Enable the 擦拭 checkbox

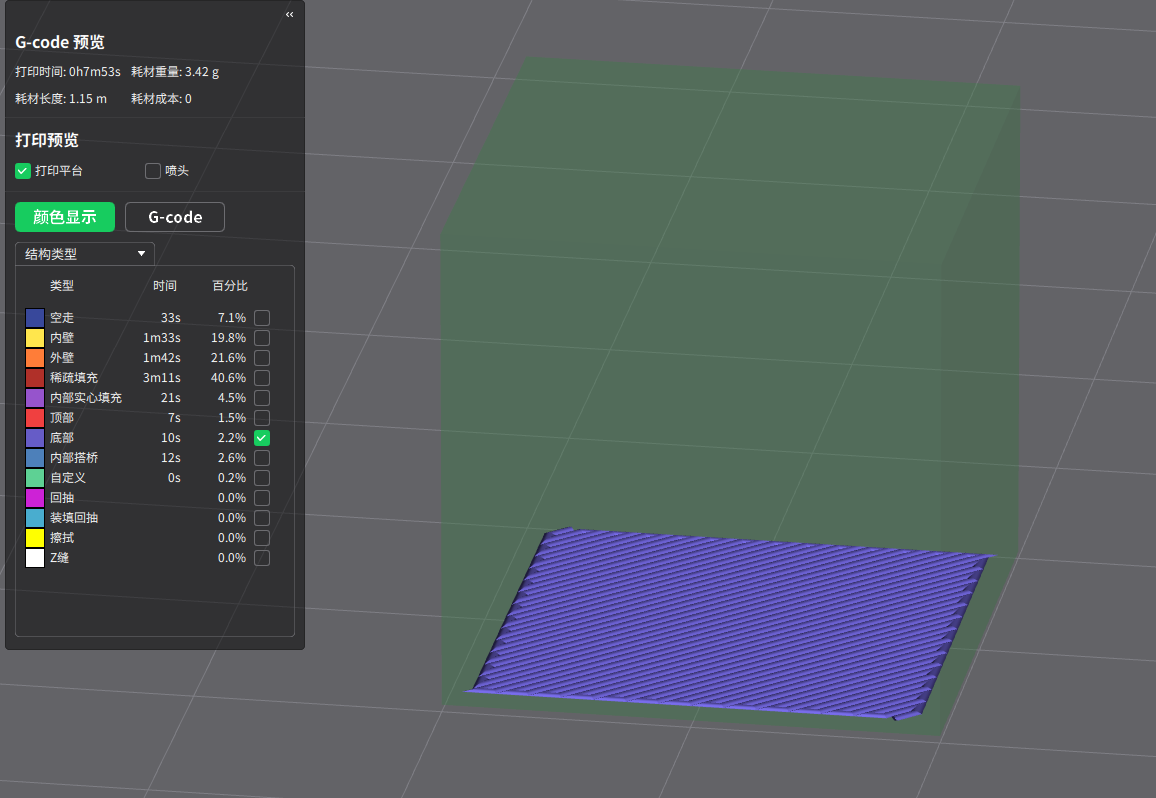click(x=262, y=538)
